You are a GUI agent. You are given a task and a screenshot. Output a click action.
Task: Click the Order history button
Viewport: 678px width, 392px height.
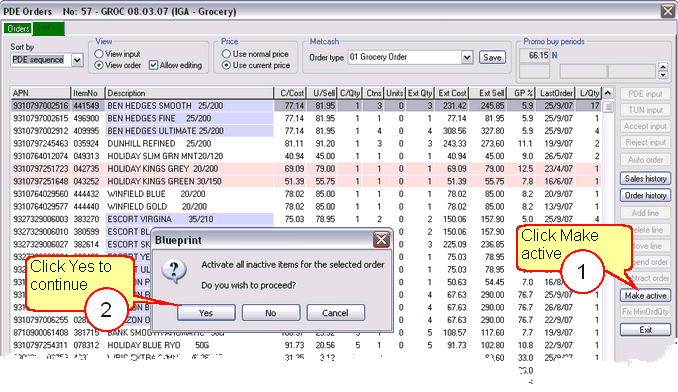[x=646, y=195]
